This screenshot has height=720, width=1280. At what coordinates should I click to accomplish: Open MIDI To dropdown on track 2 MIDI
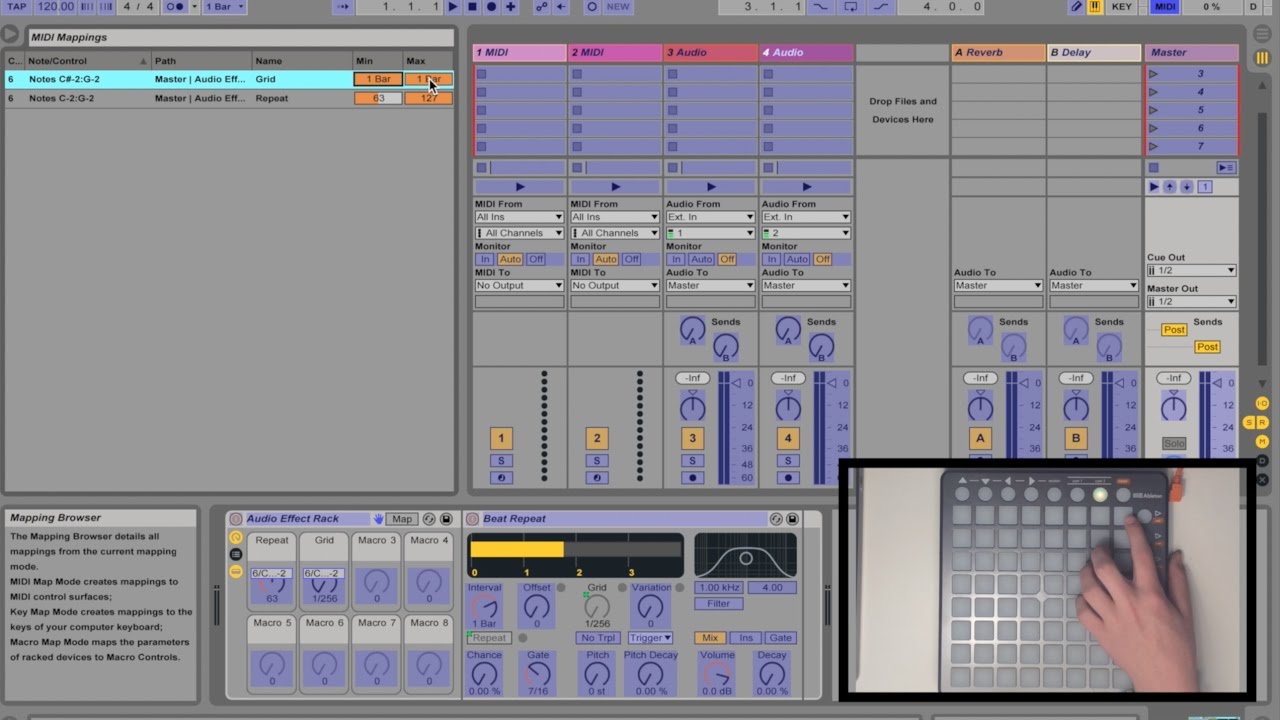(x=615, y=285)
